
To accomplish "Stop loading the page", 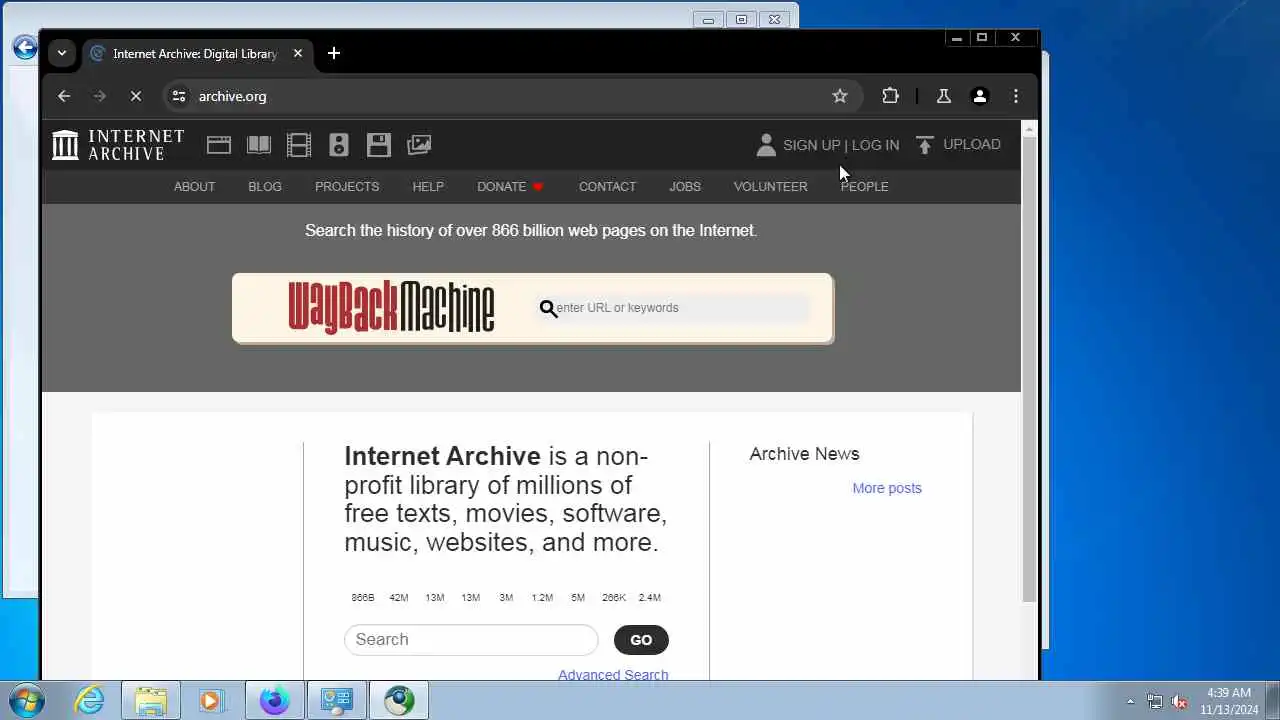I will coord(136,96).
